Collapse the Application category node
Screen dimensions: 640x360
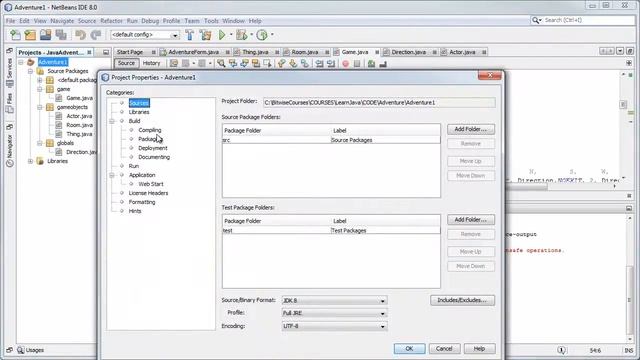[x=112, y=175]
